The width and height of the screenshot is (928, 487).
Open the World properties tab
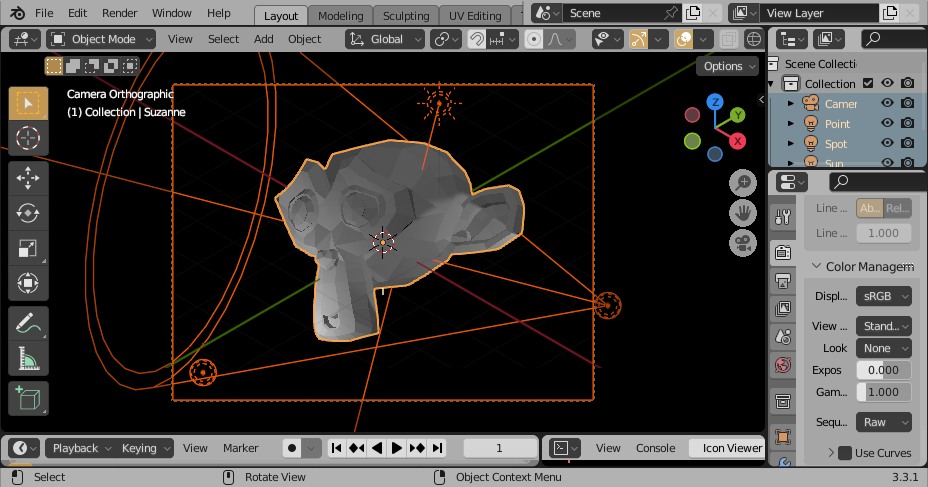coord(783,365)
